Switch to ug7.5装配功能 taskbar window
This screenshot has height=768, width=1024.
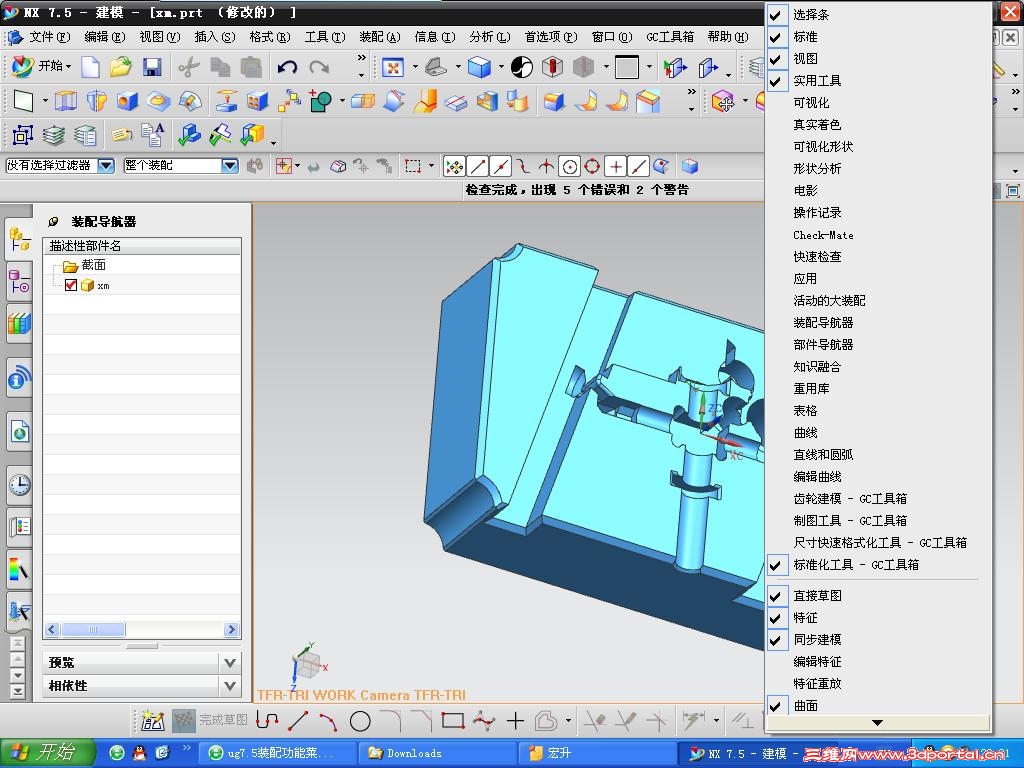277,753
